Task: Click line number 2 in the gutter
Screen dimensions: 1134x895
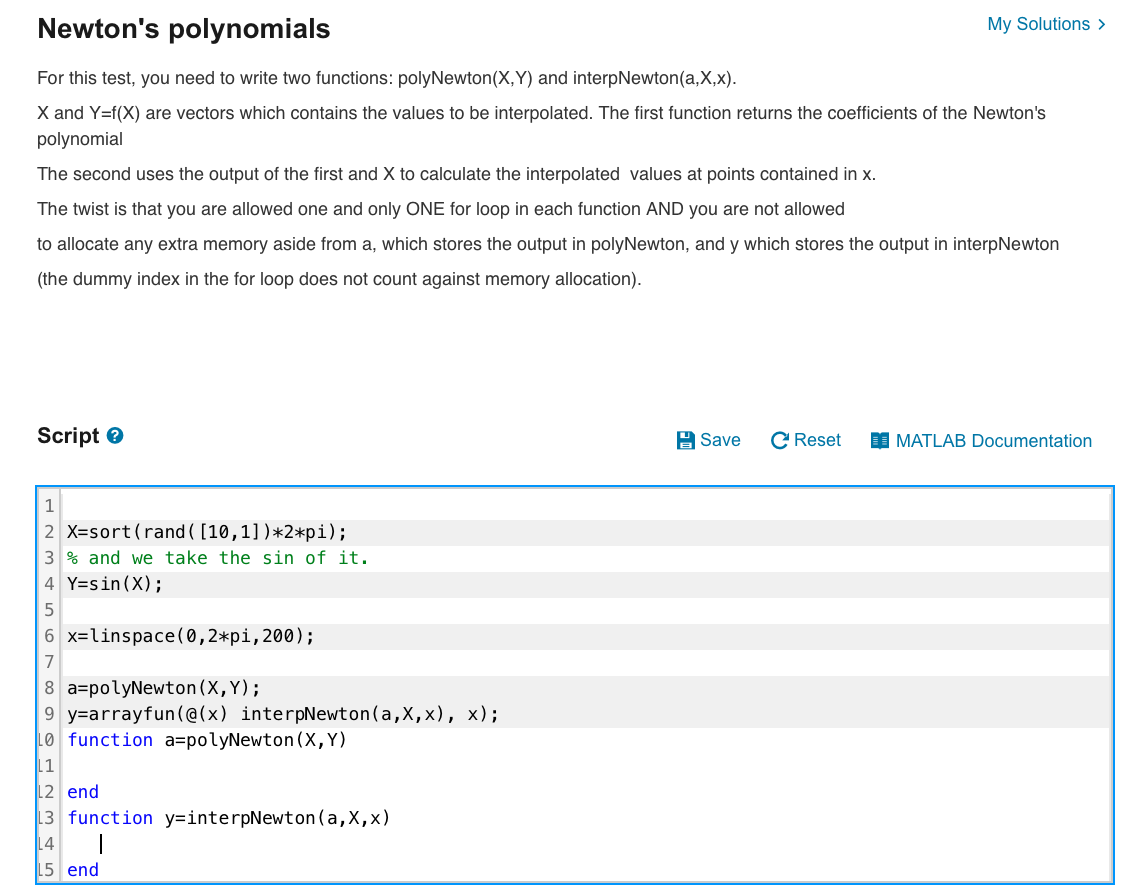Action: pyautogui.click(x=48, y=532)
